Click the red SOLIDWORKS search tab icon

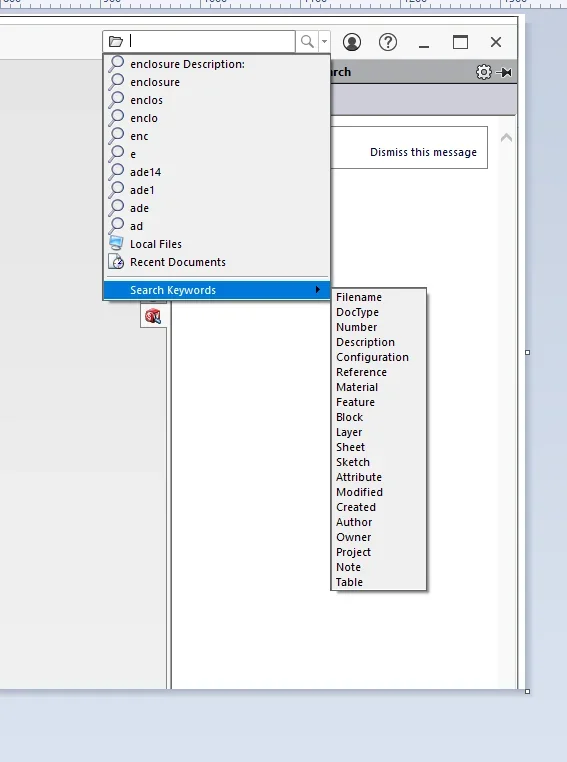[x=153, y=316]
